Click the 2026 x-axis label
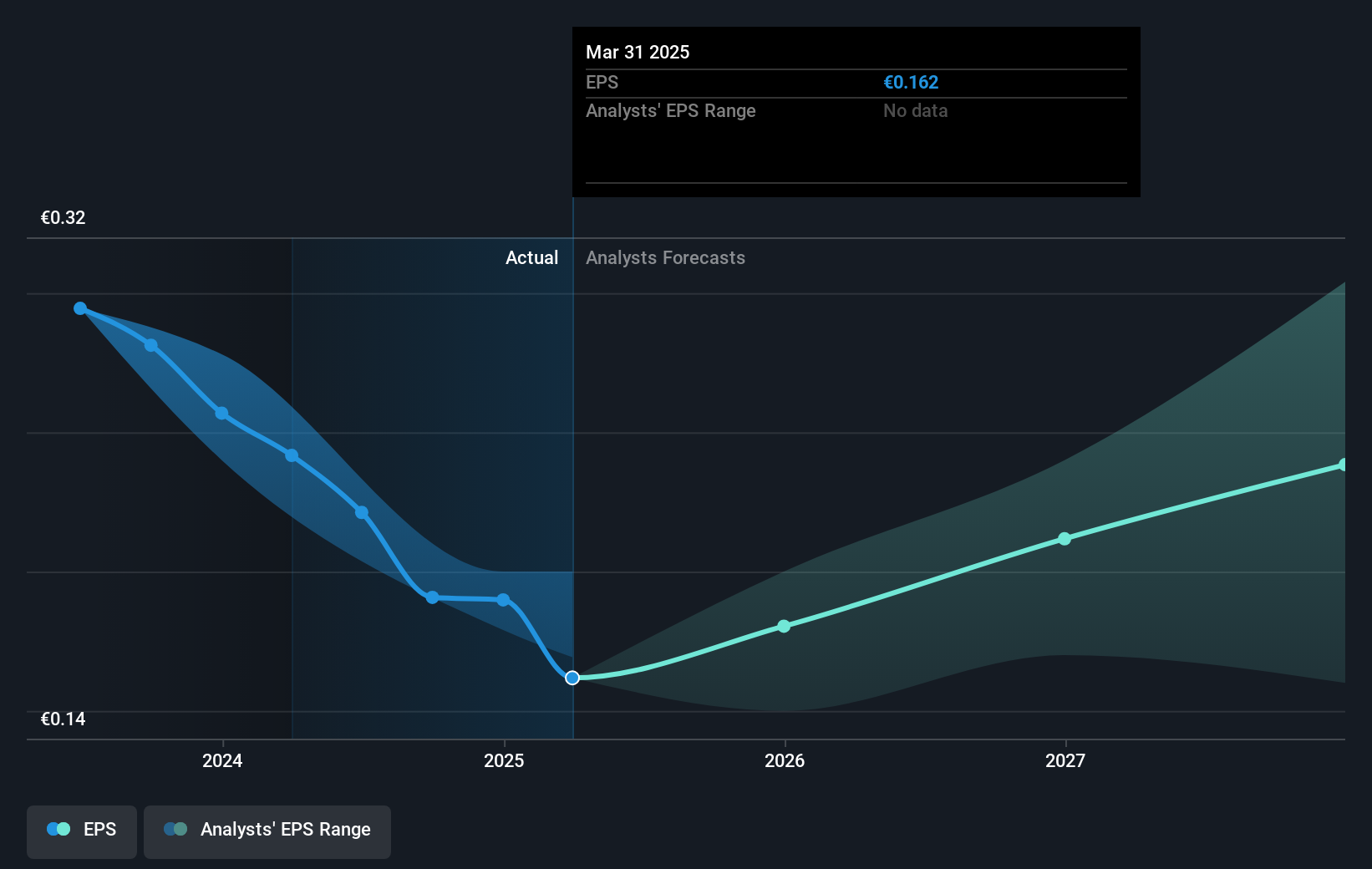 (785, 760)
